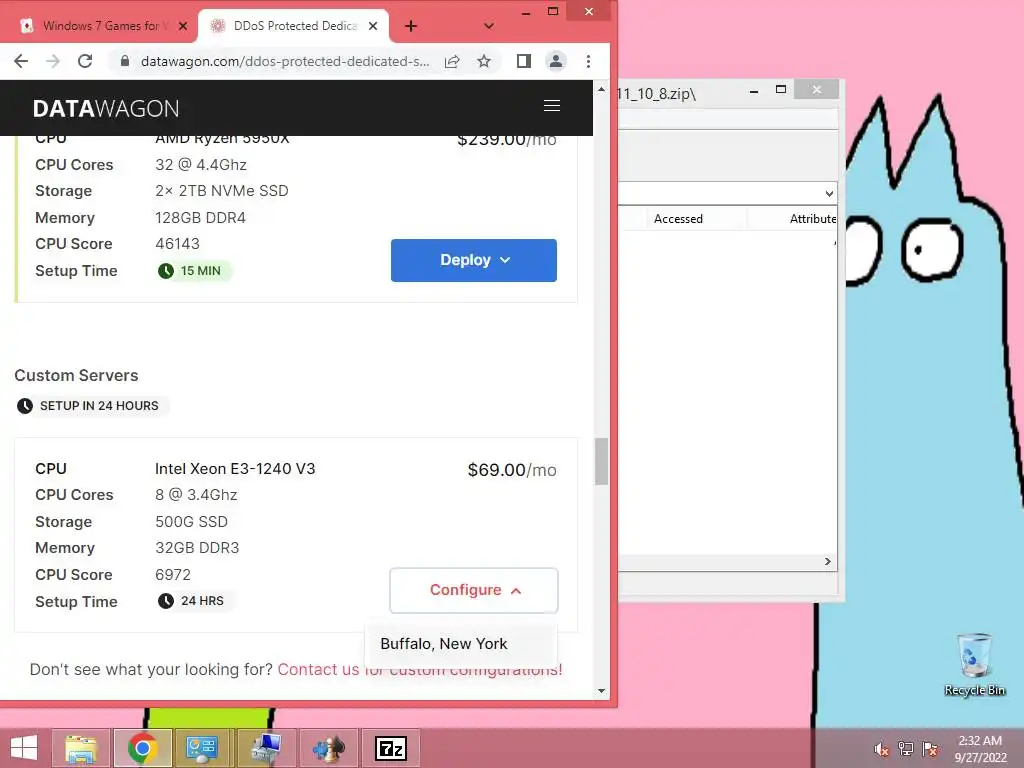
Task: Open the Windows Start button
Action: tap(24, 748)
